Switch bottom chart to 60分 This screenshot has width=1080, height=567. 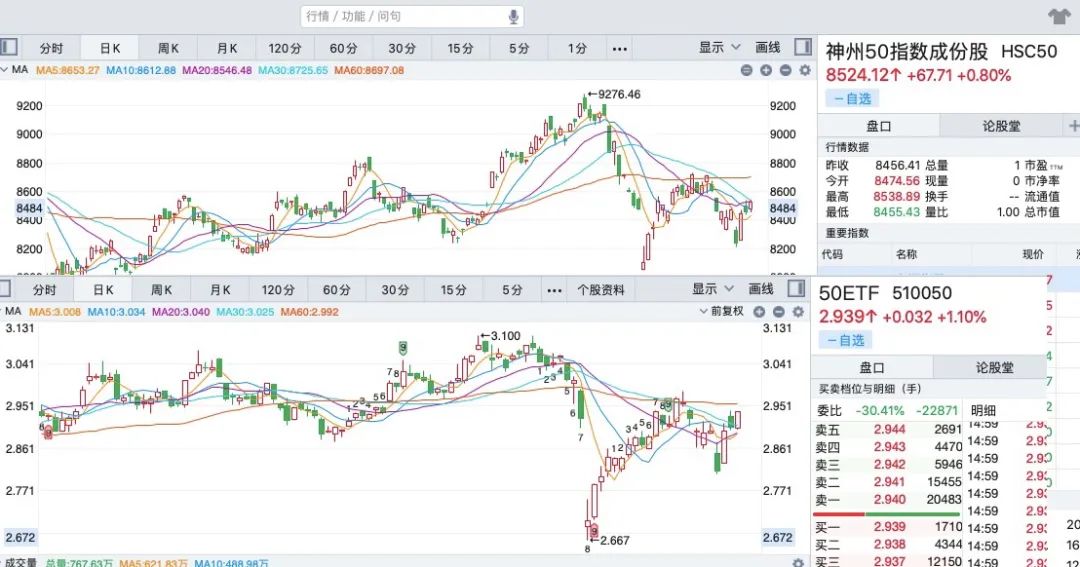pyautogui.click(x=337, y=290)
